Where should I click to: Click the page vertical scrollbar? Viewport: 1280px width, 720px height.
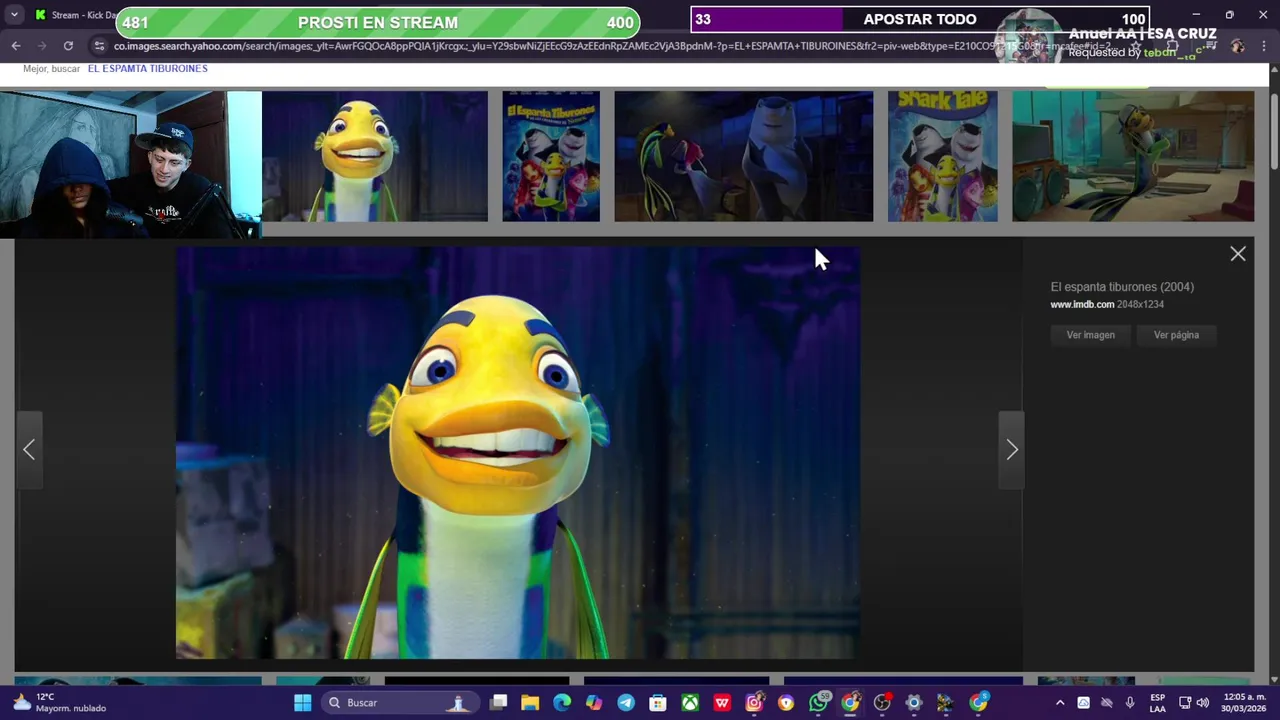pos(1274,130)
